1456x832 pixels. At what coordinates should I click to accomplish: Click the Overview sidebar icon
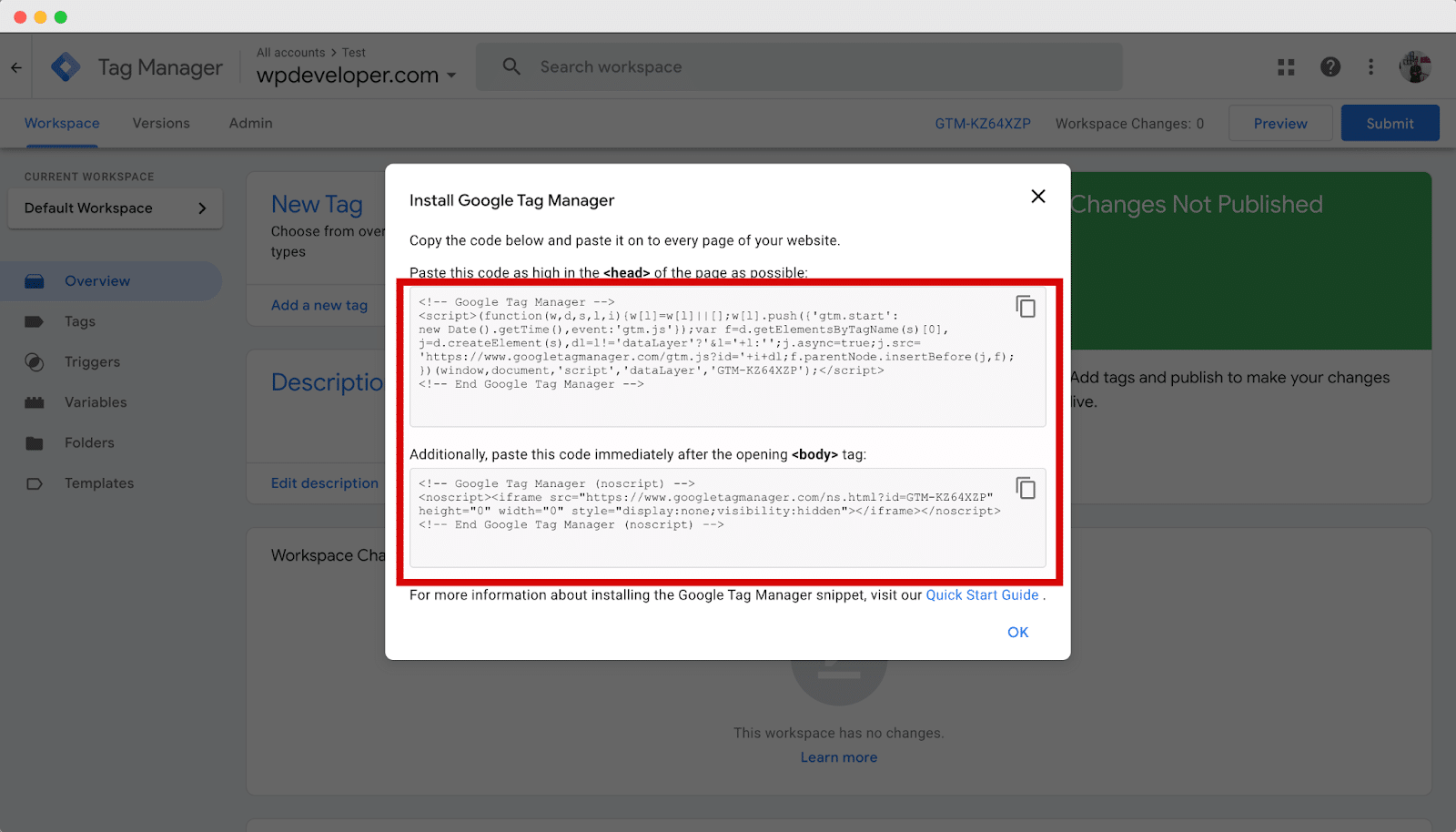click(35, 281)
